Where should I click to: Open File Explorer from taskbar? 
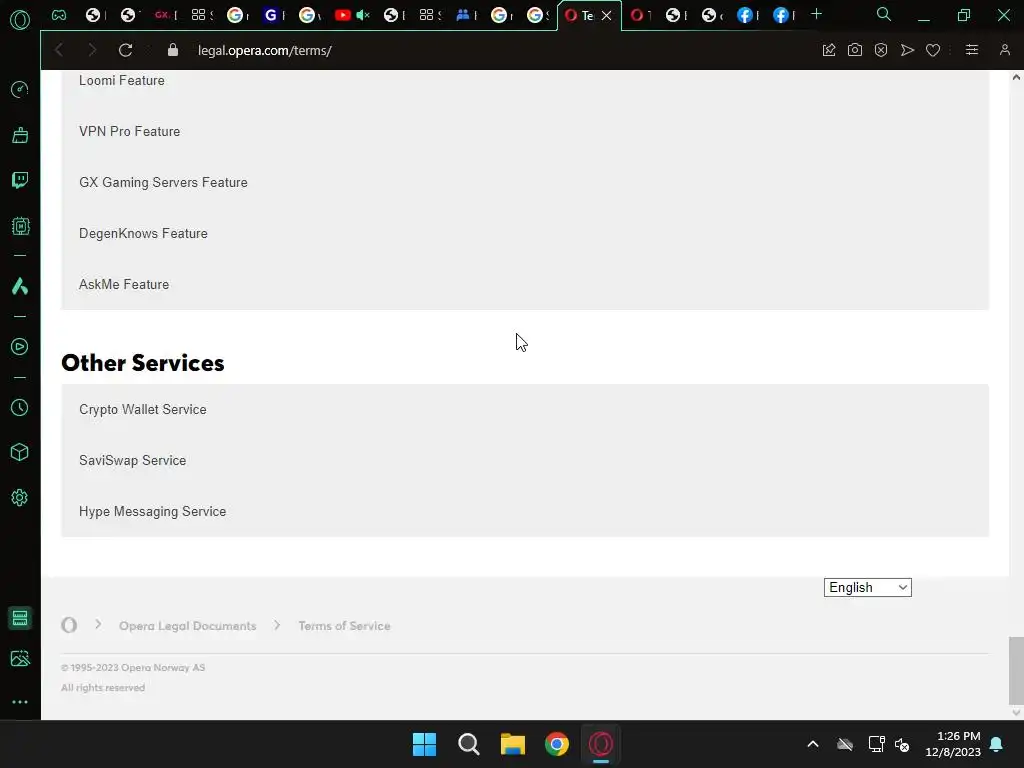click(x=513, y=744)
